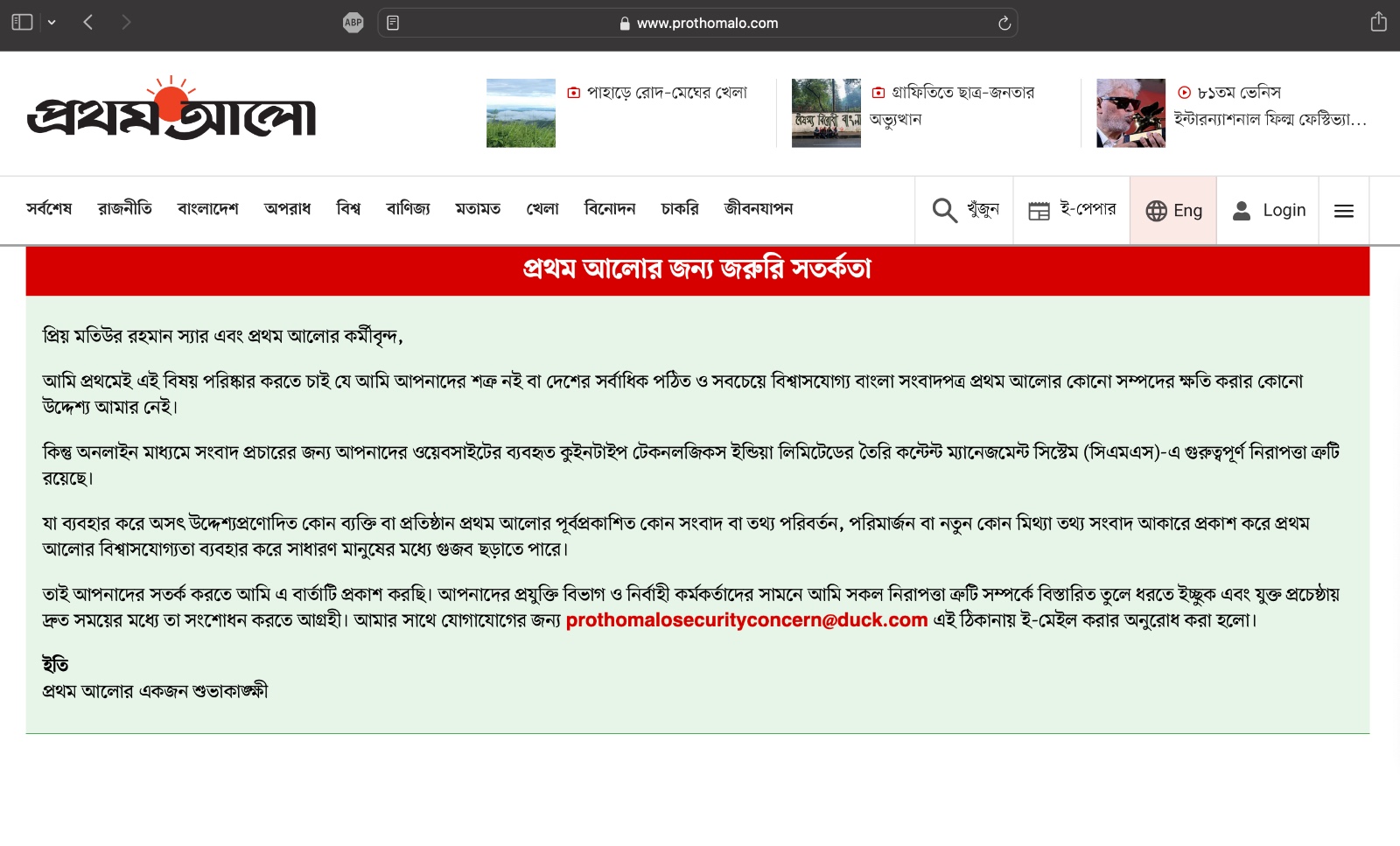Click the search magnifier খুঁজুন button

point(964,210)
